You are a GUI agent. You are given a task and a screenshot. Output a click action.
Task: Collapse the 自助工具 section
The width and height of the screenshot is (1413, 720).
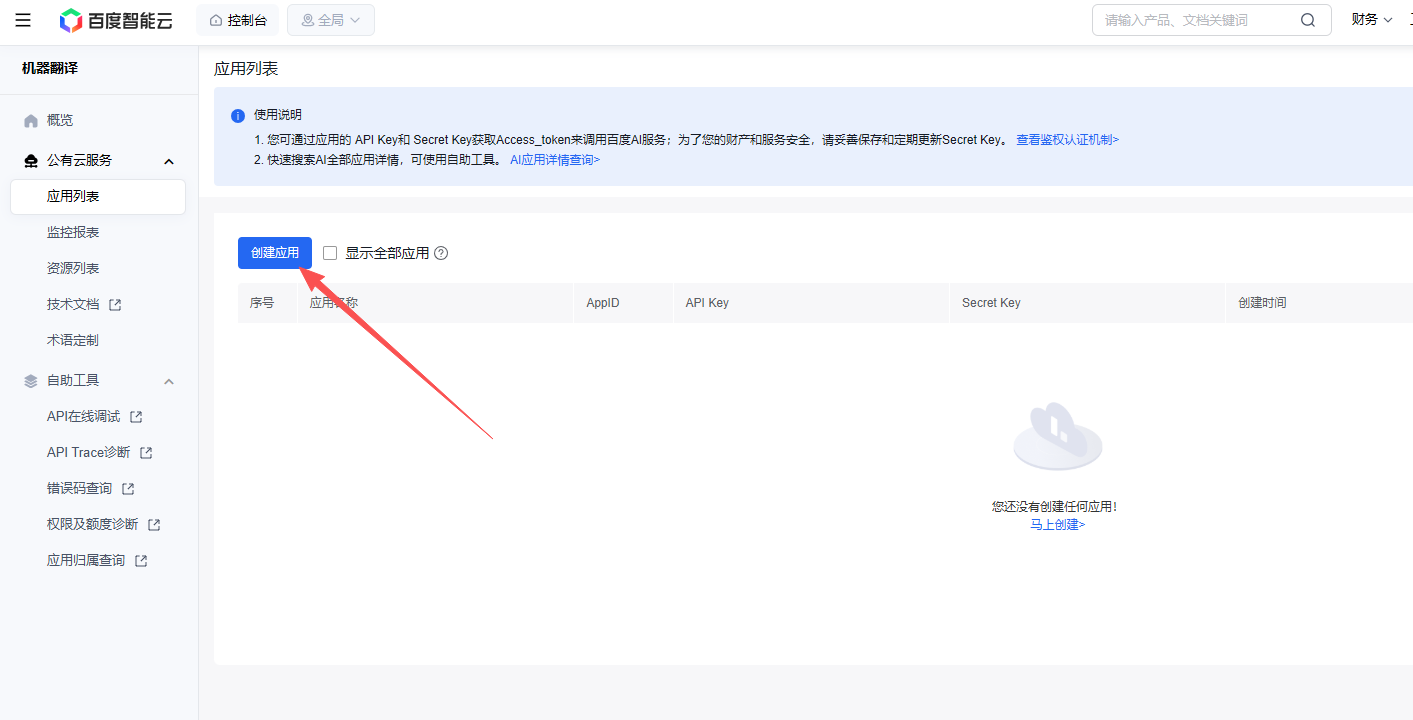(x=169, y=381)
